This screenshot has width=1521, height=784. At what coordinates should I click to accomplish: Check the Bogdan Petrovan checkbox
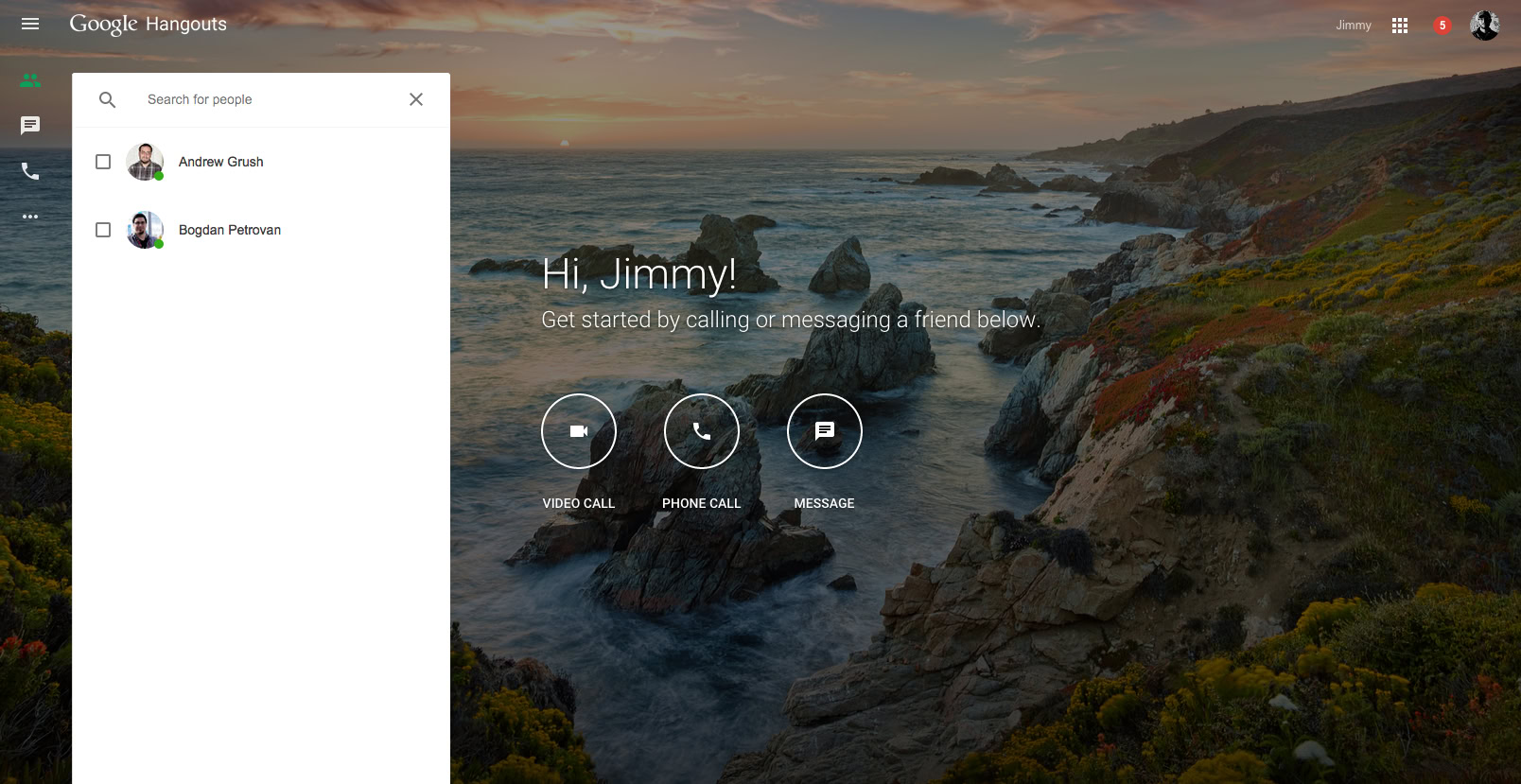pyautogui.click(x=103, y=230)
